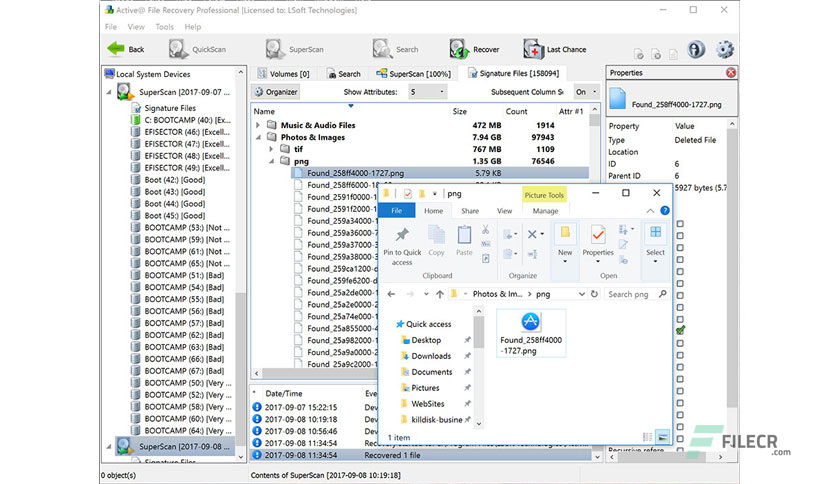This screenshot has height=484, width=836.
Task: Start a QuickScan from the toolbar
Action: 197,49
